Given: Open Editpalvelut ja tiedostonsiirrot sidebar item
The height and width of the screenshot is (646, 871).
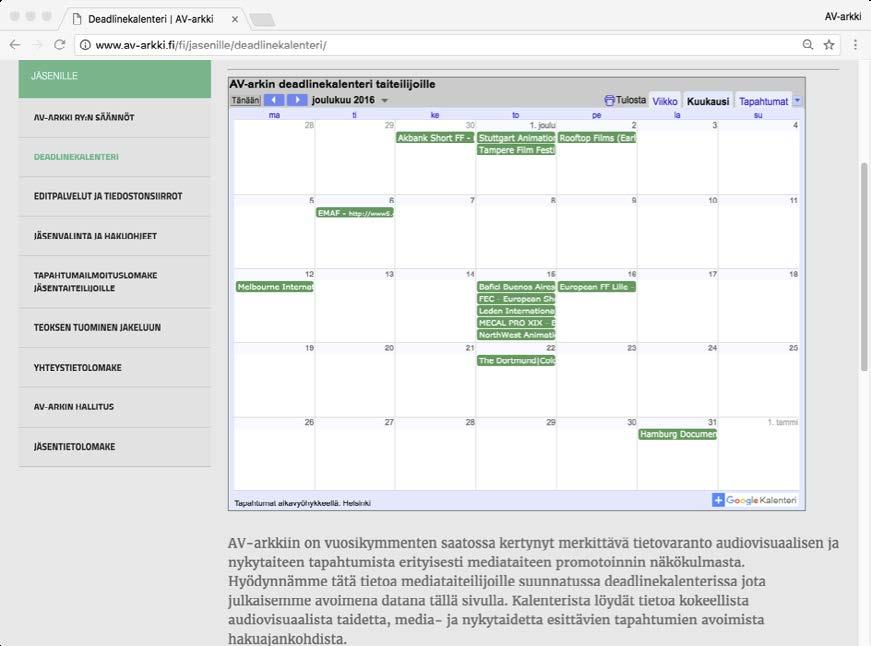Looking at the screenshot, I should 114,196.
